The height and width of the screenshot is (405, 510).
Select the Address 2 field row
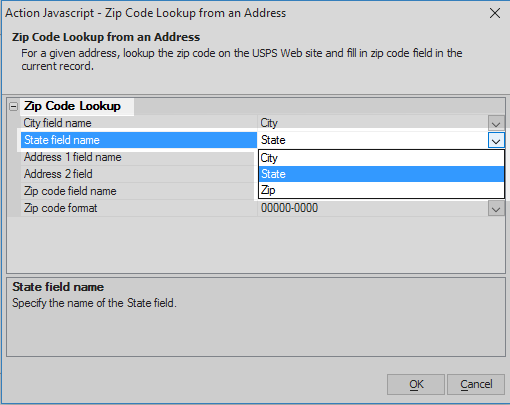(x=139, y=174)
